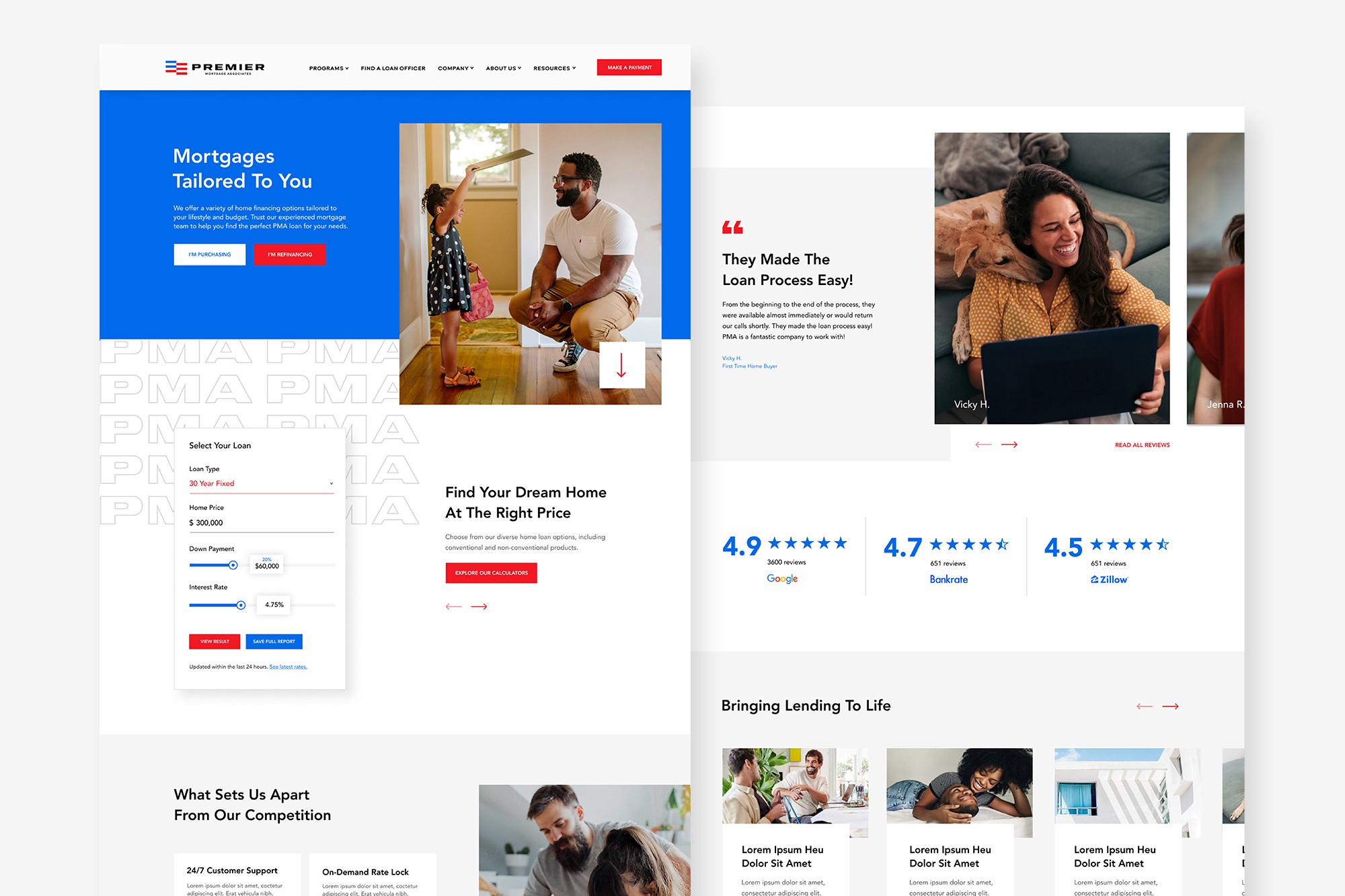
Task: Click left arrow beside Bringing Lending To Life
Action: point(1145,706)
